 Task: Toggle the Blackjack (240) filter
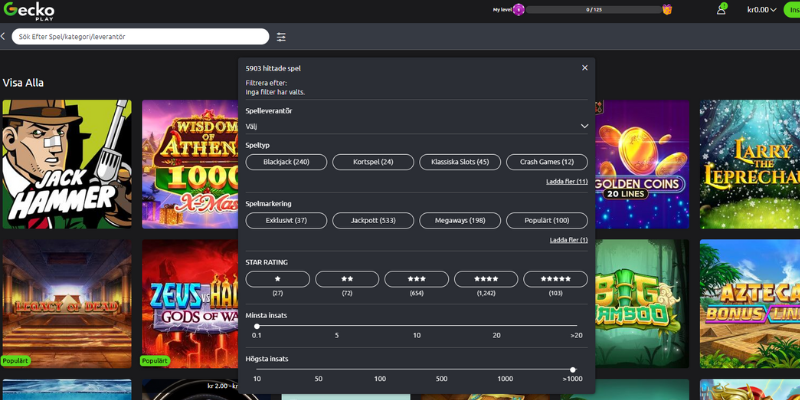pyautogui.click(x=286, y=162)
